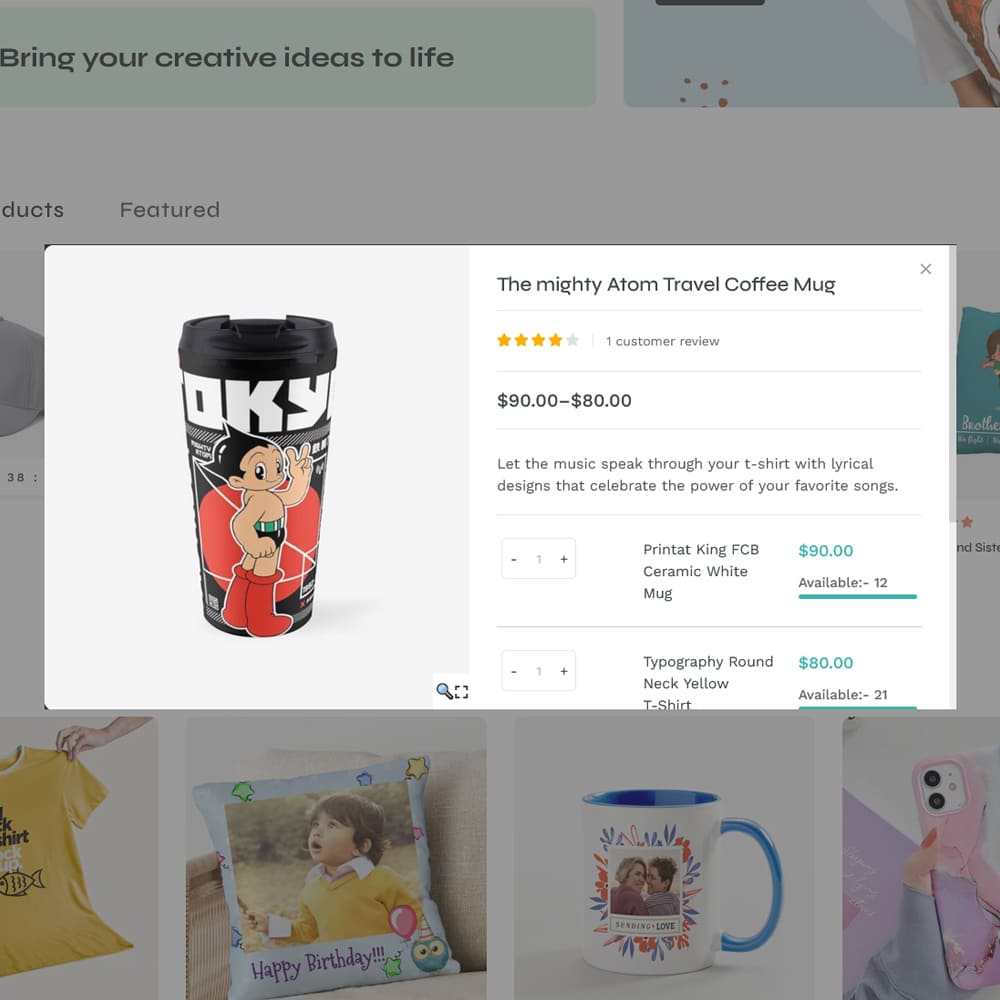Decrease Ceramic White Mug quantity with minus
The width and height of the screenshot is (1000, 1000).
513,559
